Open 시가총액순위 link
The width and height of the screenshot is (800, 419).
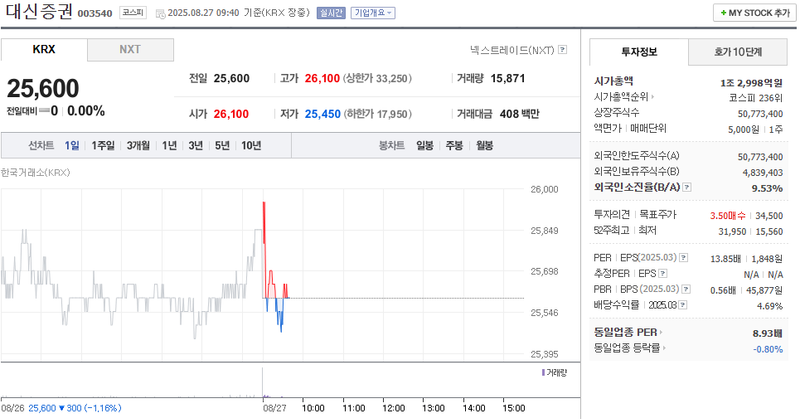click(623, 96)
